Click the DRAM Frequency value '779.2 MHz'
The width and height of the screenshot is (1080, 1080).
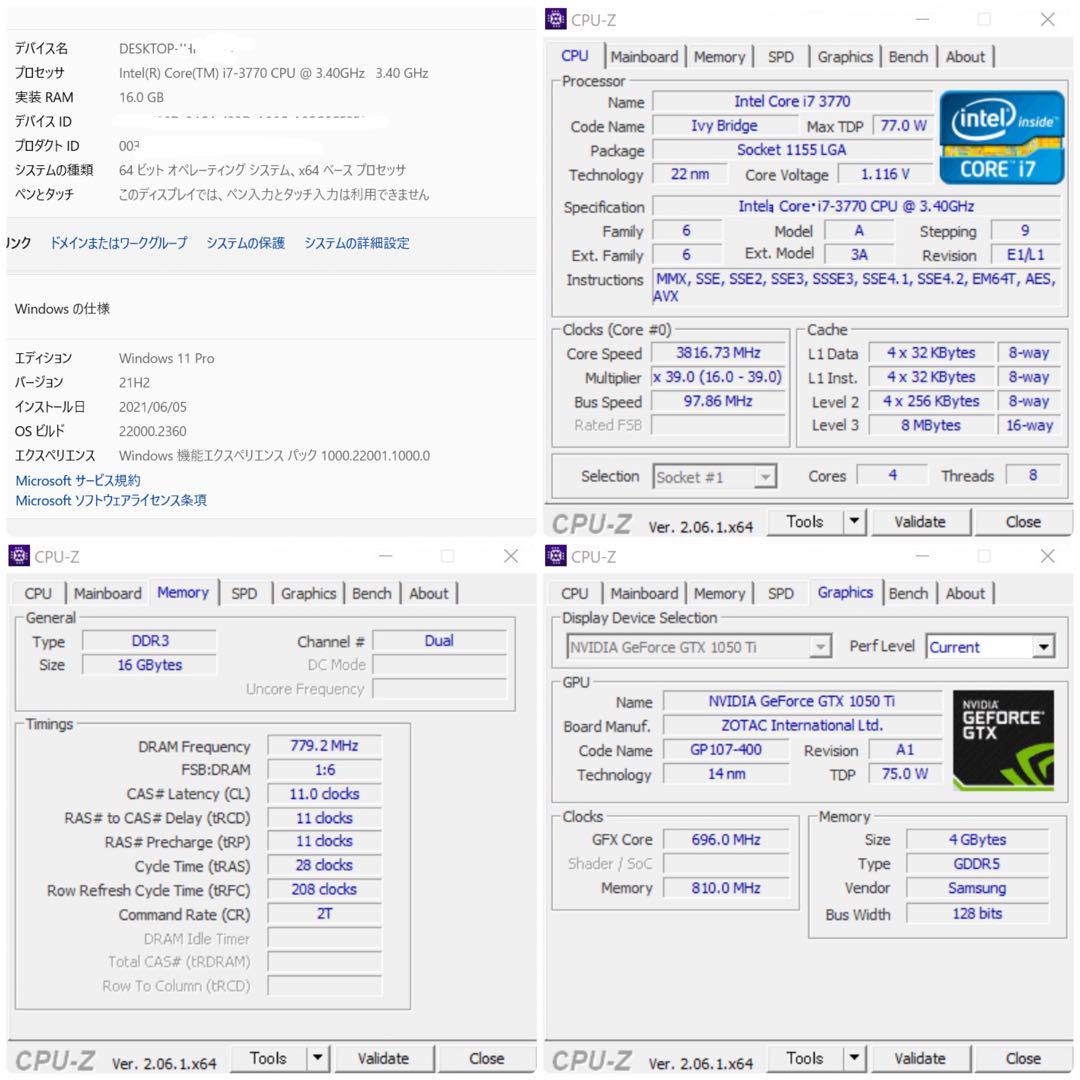click(x=324, y=745)
